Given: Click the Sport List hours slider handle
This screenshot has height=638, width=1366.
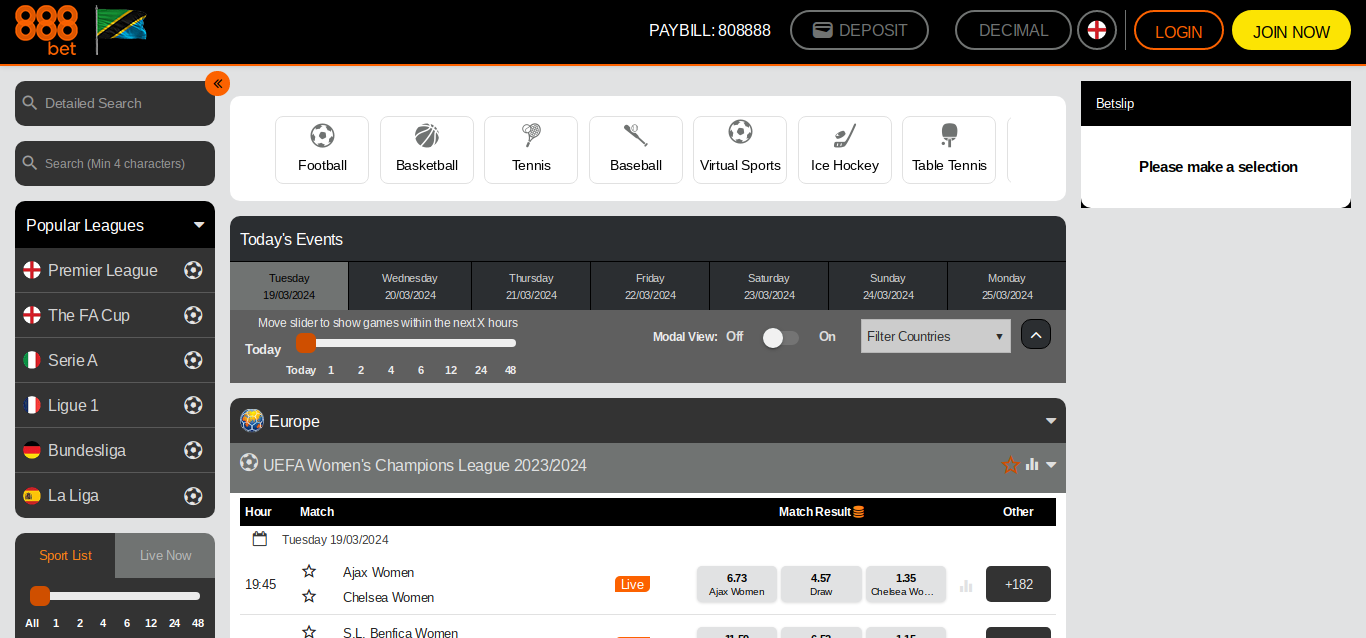Looking at the screenshot, I should pos(40,596).
